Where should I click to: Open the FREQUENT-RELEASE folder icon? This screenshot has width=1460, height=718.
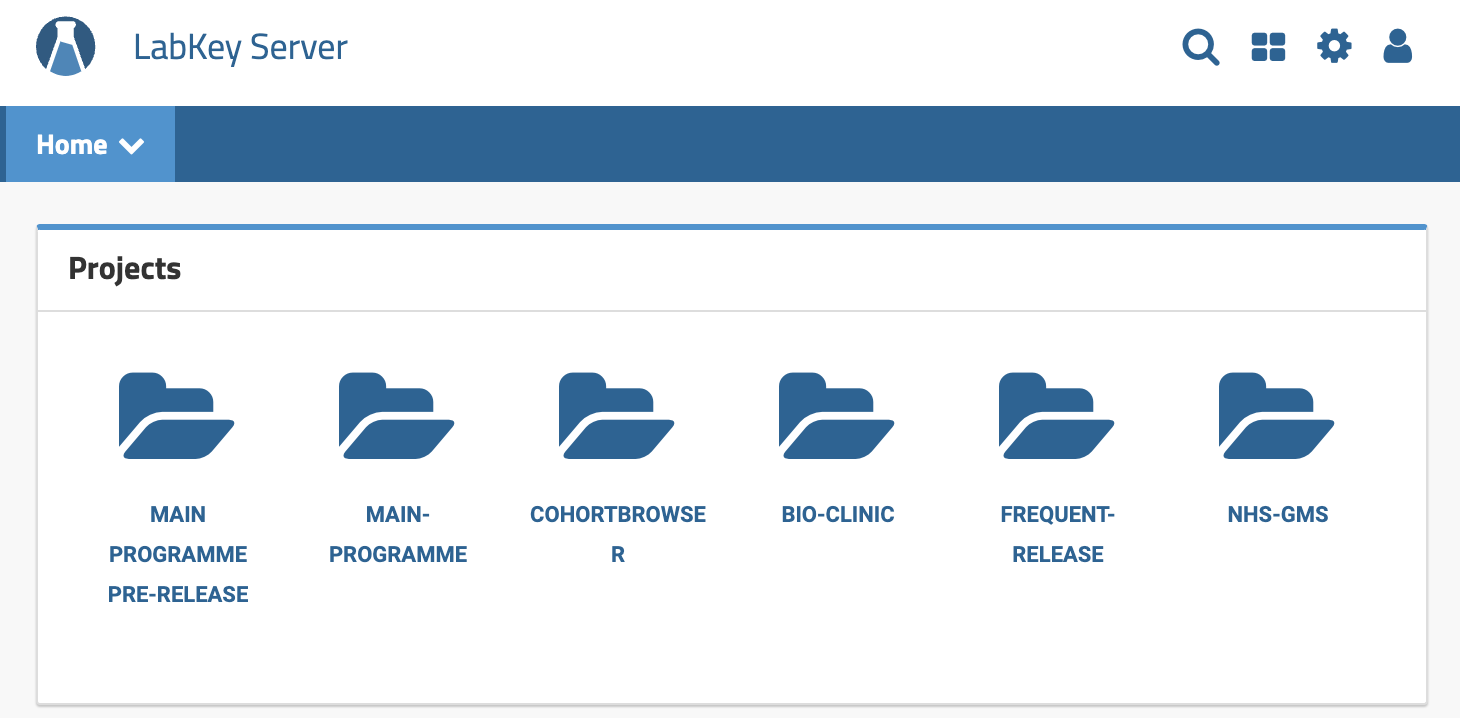tap(1057, 416)
